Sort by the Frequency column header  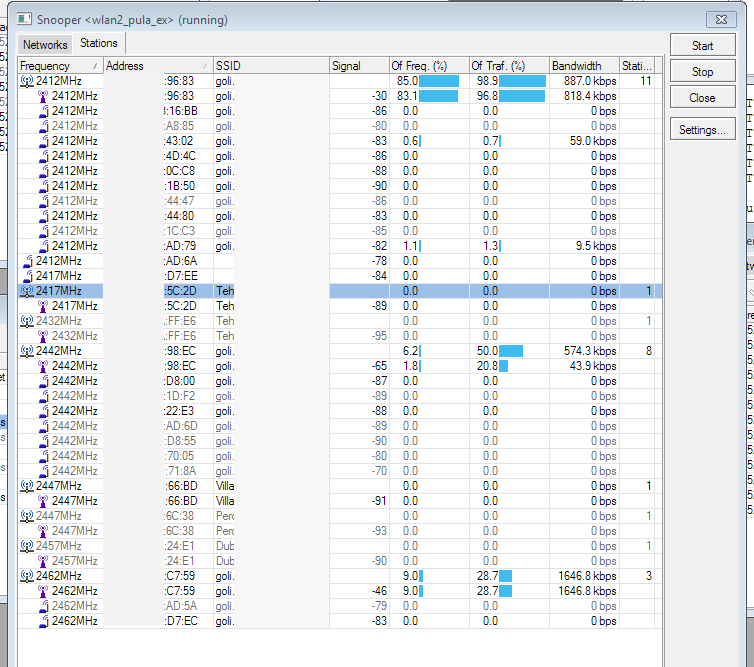click(x=58, y=66)
